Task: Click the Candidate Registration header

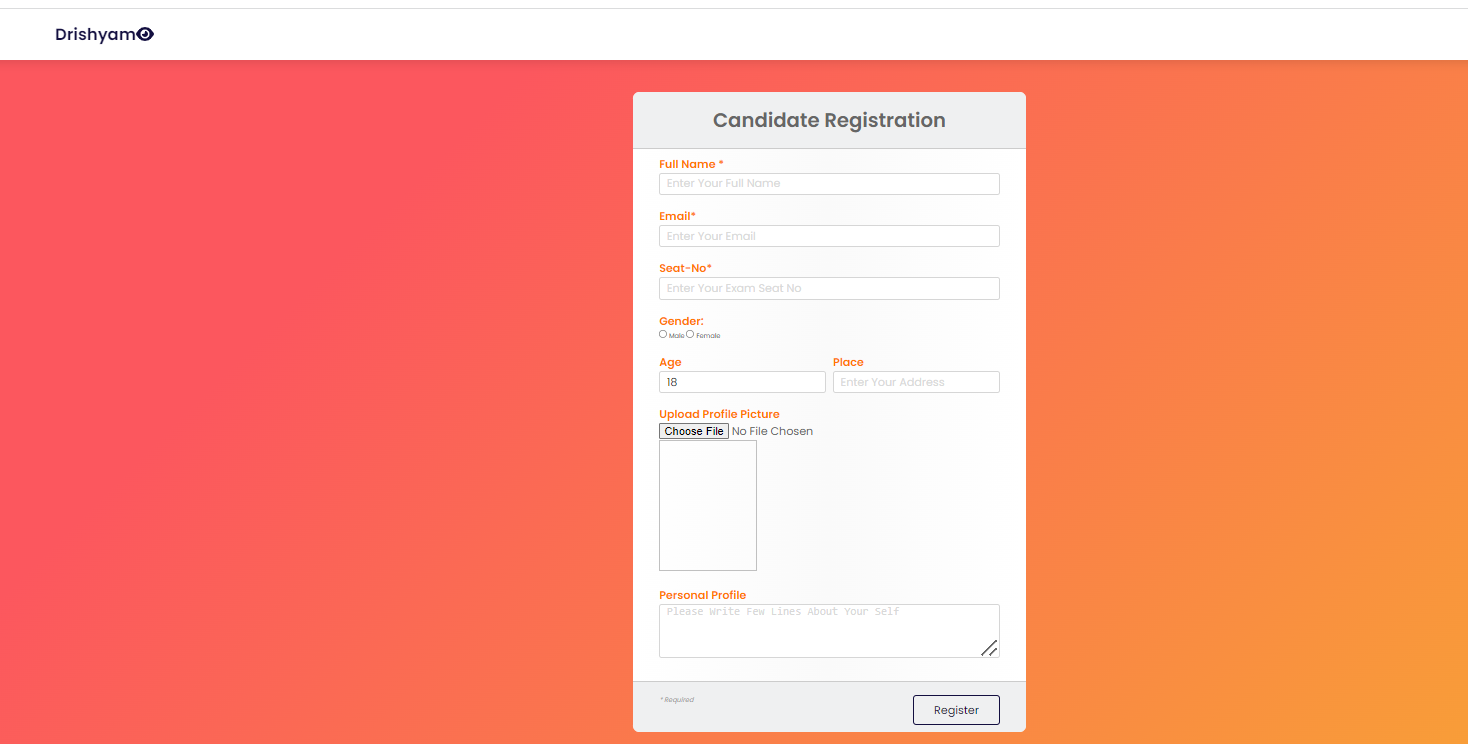Action: pos(829,119)
